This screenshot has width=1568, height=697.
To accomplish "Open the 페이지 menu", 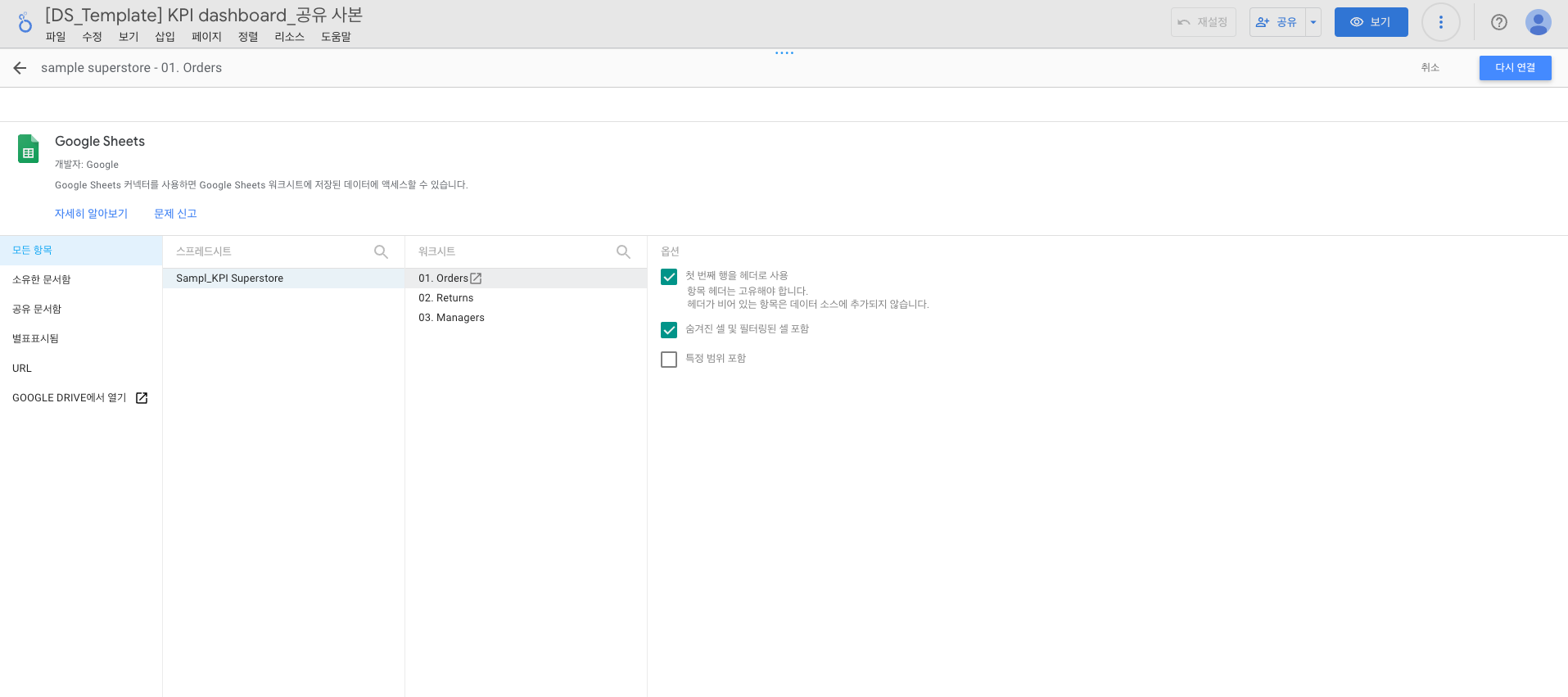I will [207, 37].
